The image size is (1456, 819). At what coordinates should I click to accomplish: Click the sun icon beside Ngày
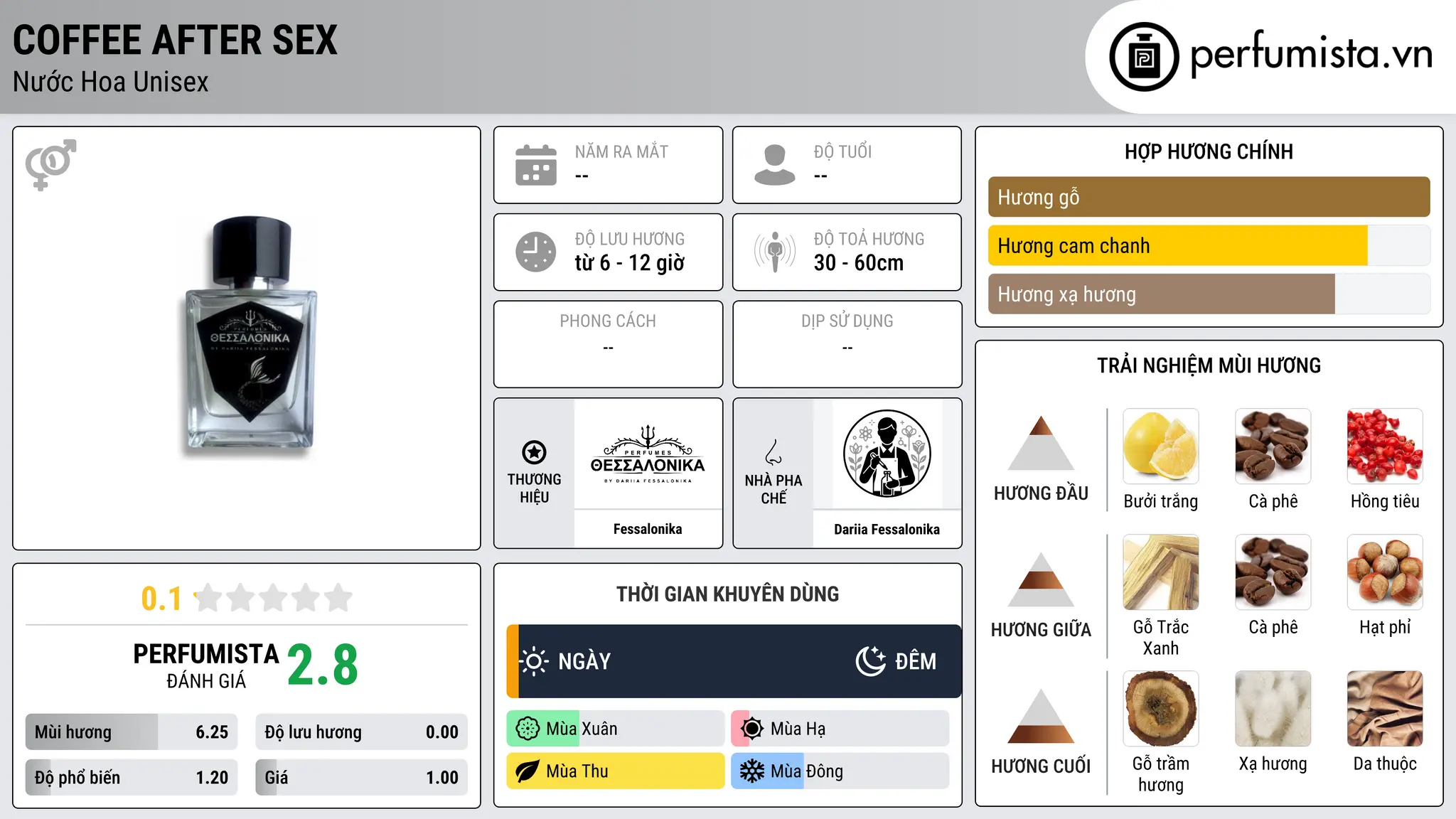[x=534, y=661]
